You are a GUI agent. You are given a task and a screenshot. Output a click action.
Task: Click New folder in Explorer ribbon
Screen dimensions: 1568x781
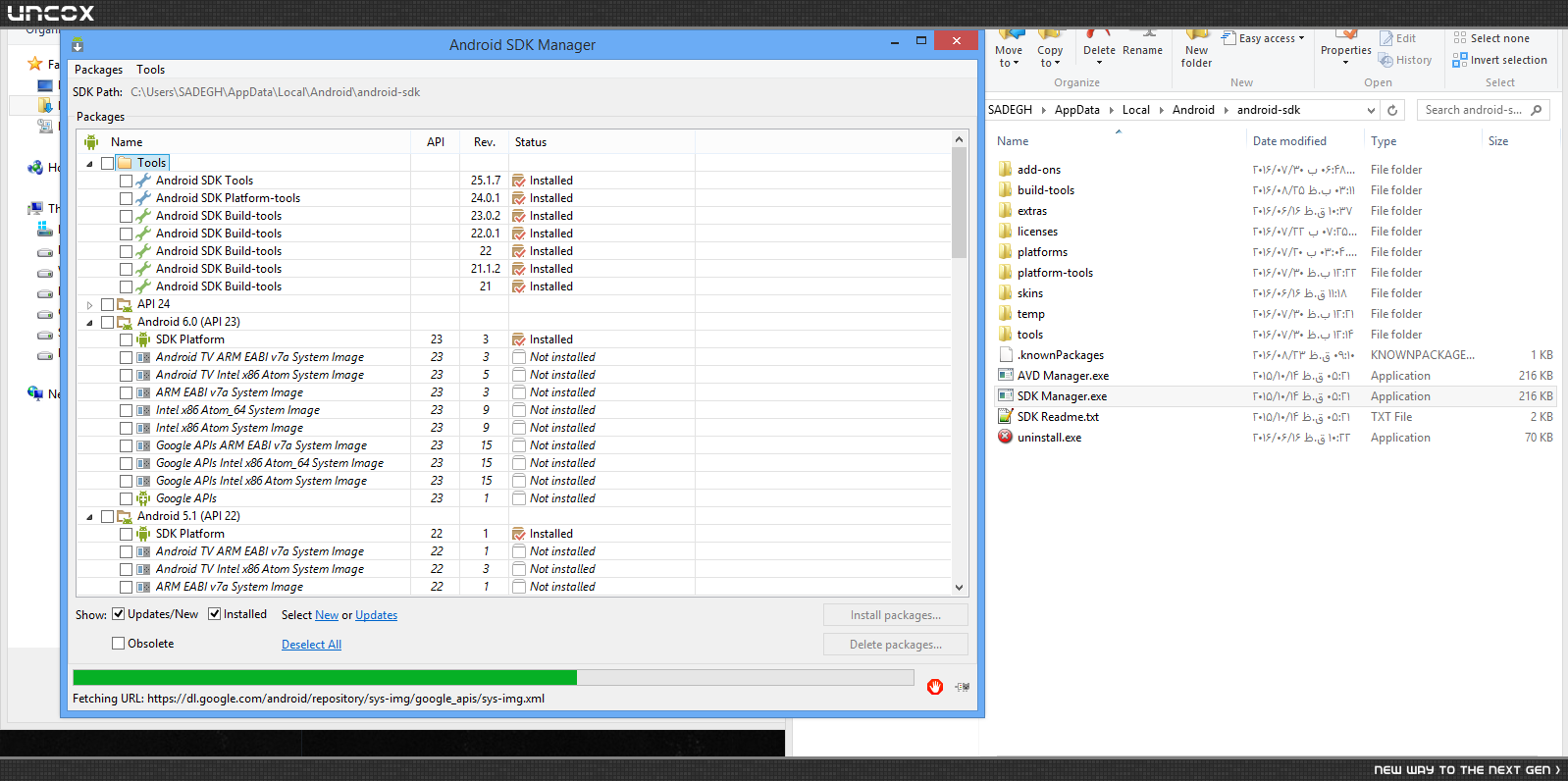(1196, 49)
